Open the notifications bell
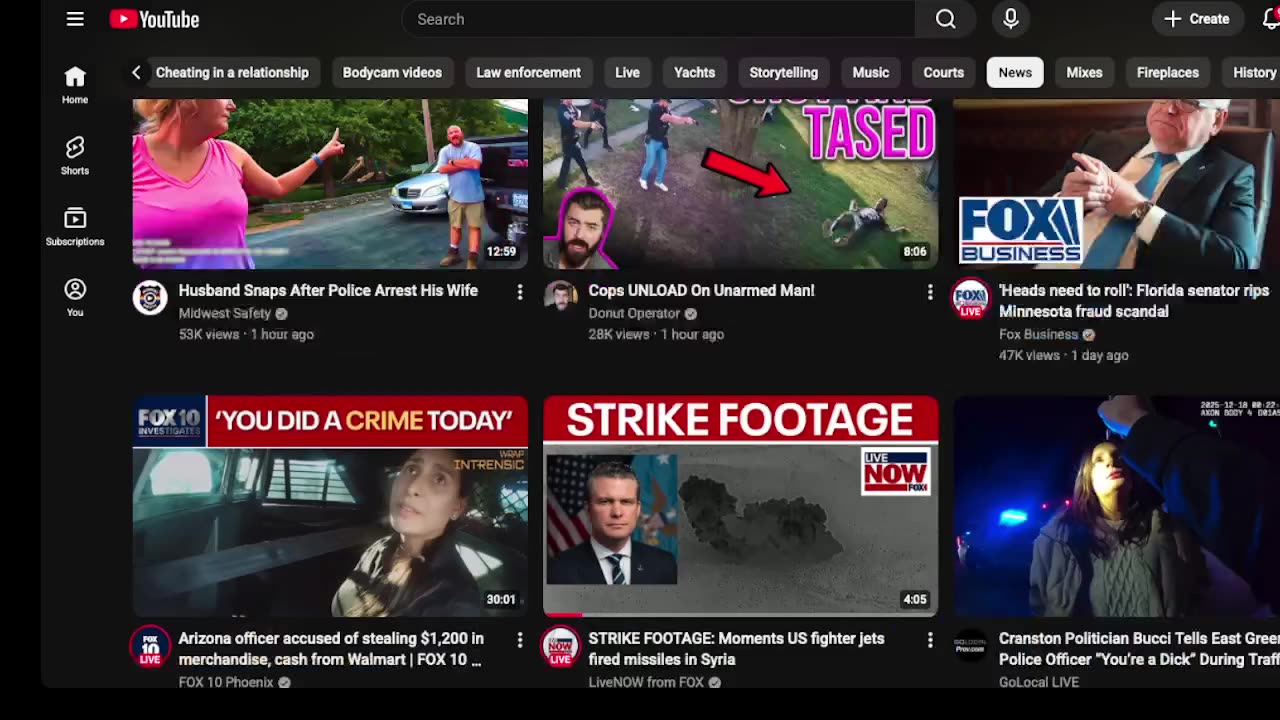The height and width of the screenshot is (720, 1280). pos(1272,19)
